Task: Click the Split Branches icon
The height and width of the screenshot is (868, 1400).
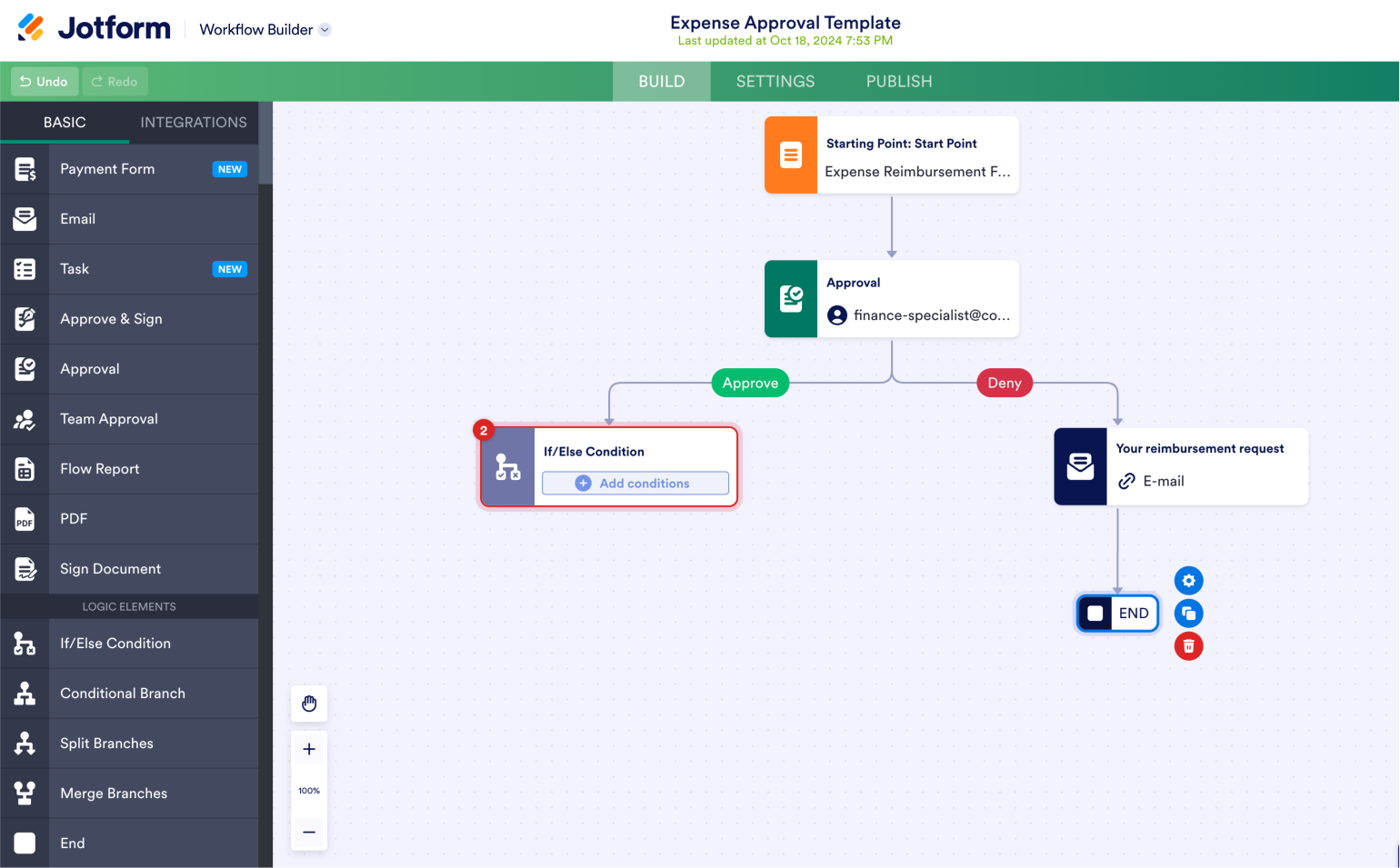Action: [25, 743]
